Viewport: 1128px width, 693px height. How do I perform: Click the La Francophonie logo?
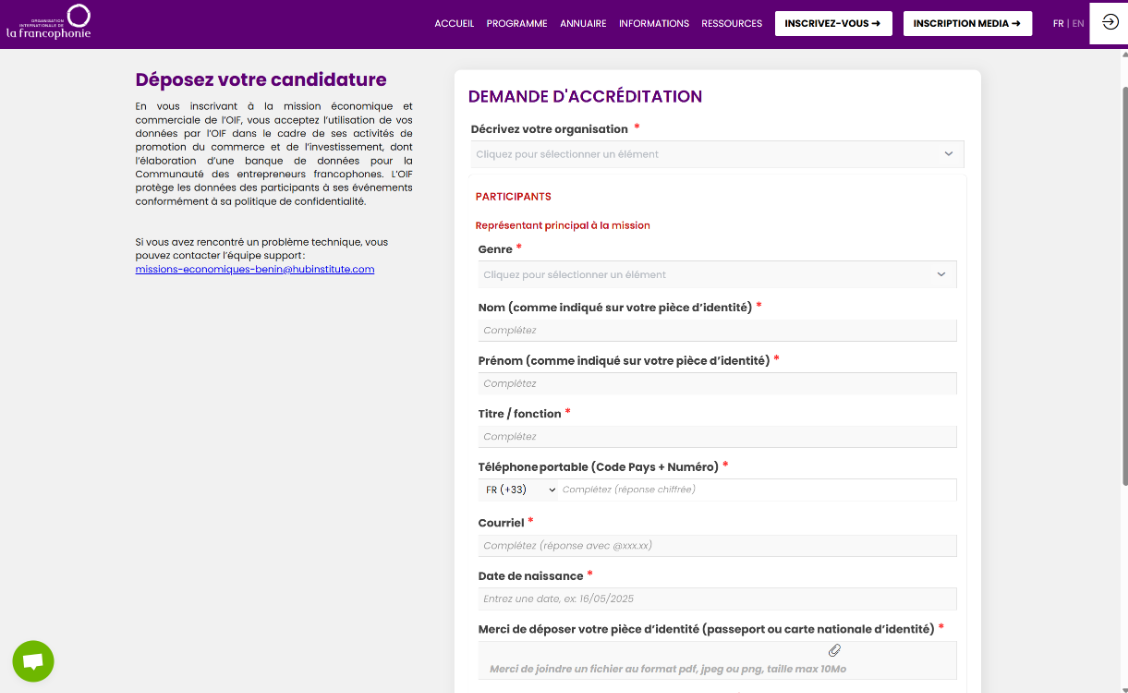point(49,23)
